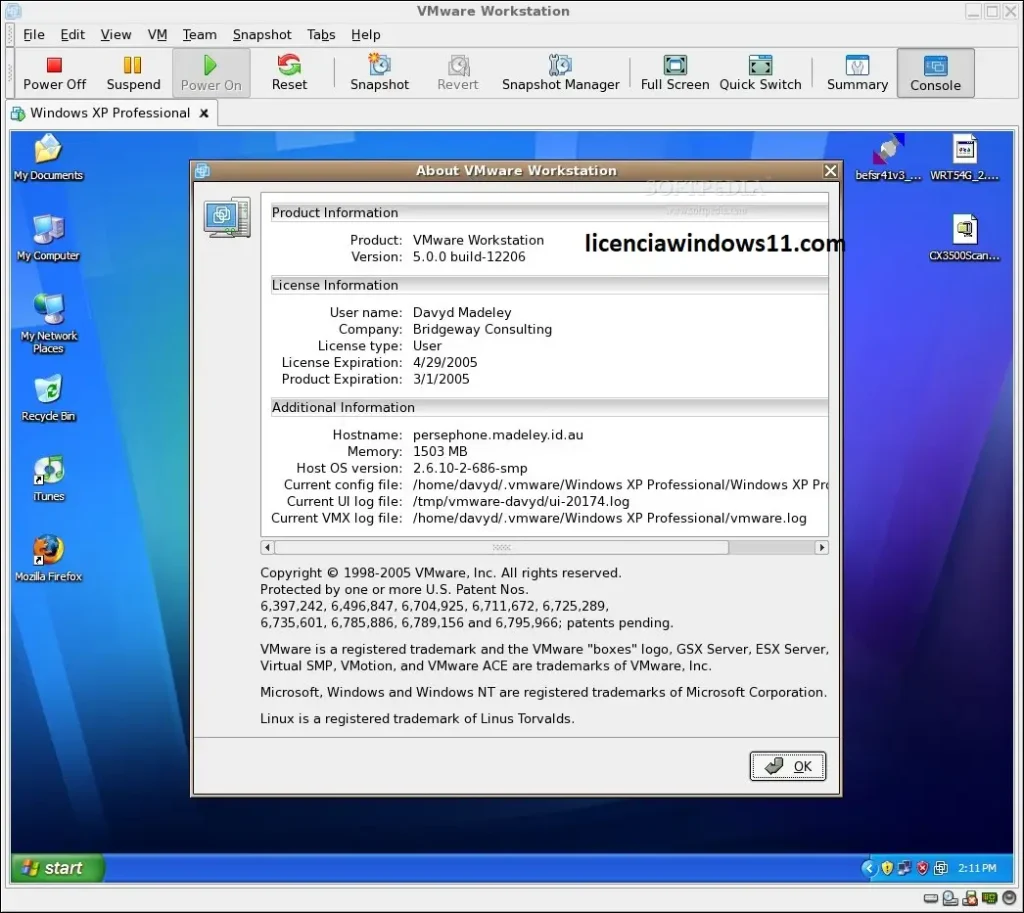Image resolution: width=1024 pixels, height=913 pixels.
Task: Open the Edit menu
Action: pos(72,35)
